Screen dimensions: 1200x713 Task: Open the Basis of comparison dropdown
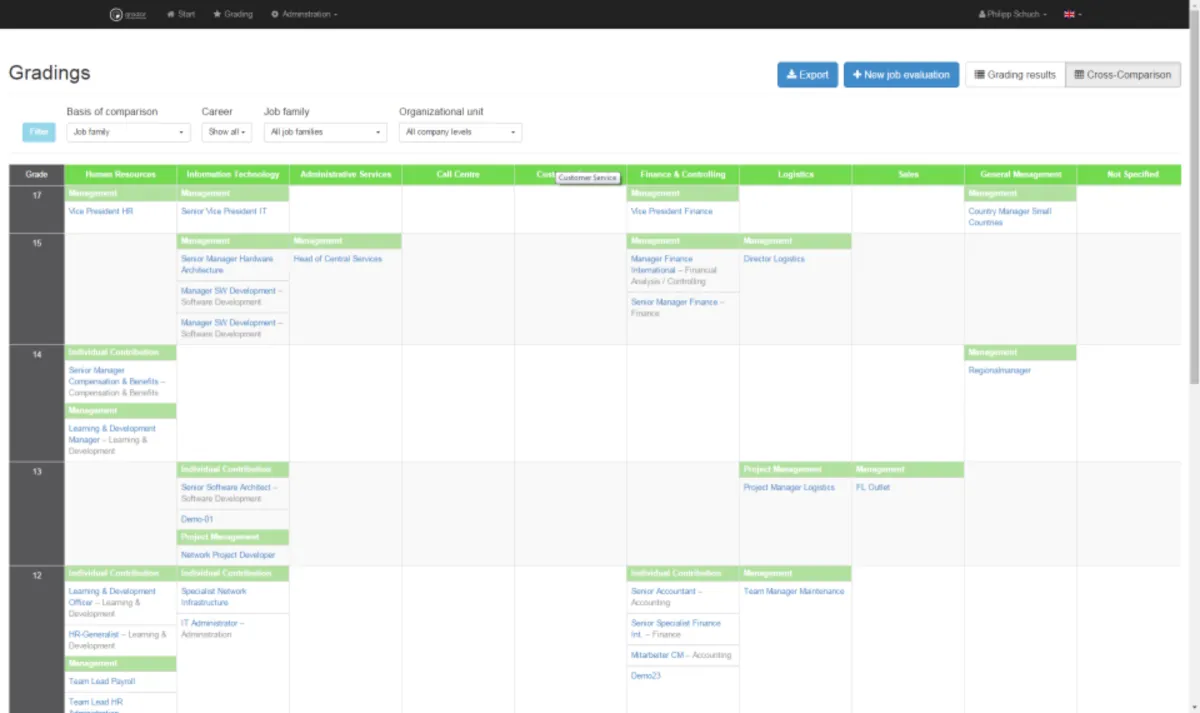tap(128, 132)
